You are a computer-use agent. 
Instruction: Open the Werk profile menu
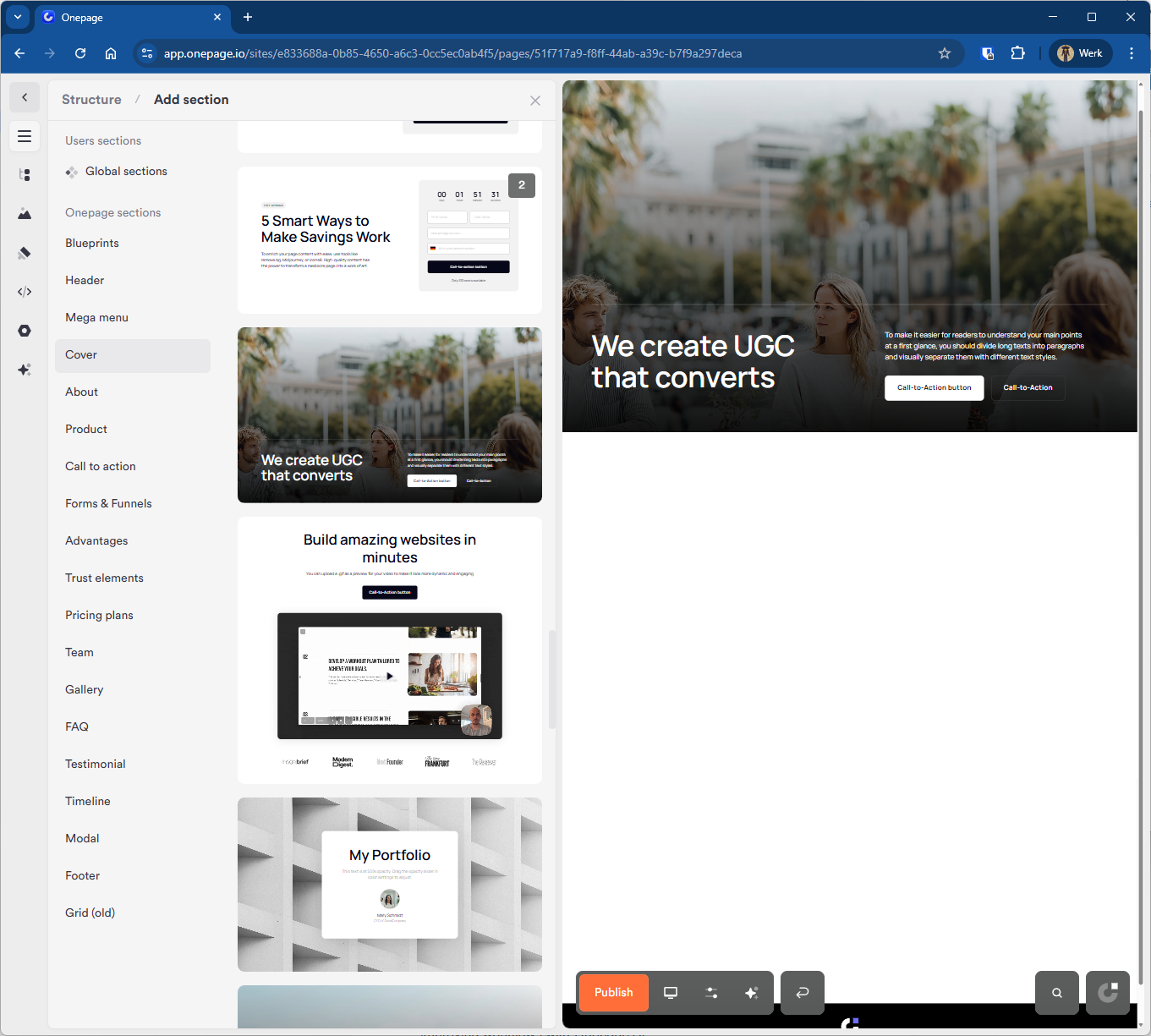[x=1081, y=53]
